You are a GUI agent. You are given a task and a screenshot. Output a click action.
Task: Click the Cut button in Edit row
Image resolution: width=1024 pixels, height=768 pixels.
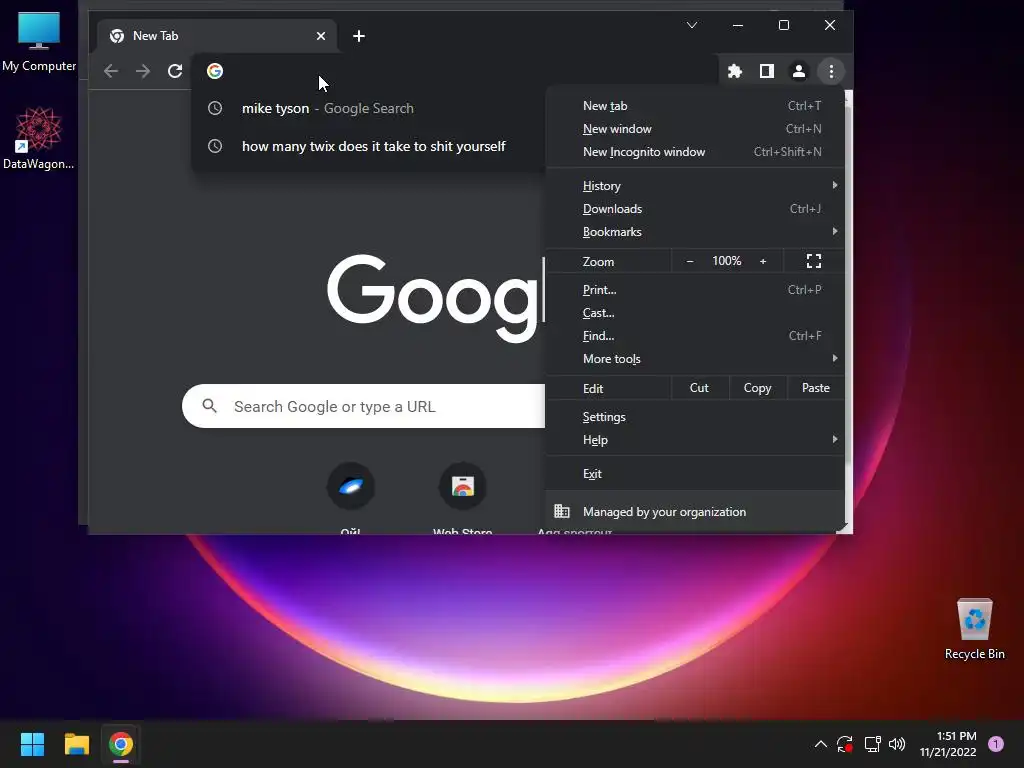coord(699,388)
